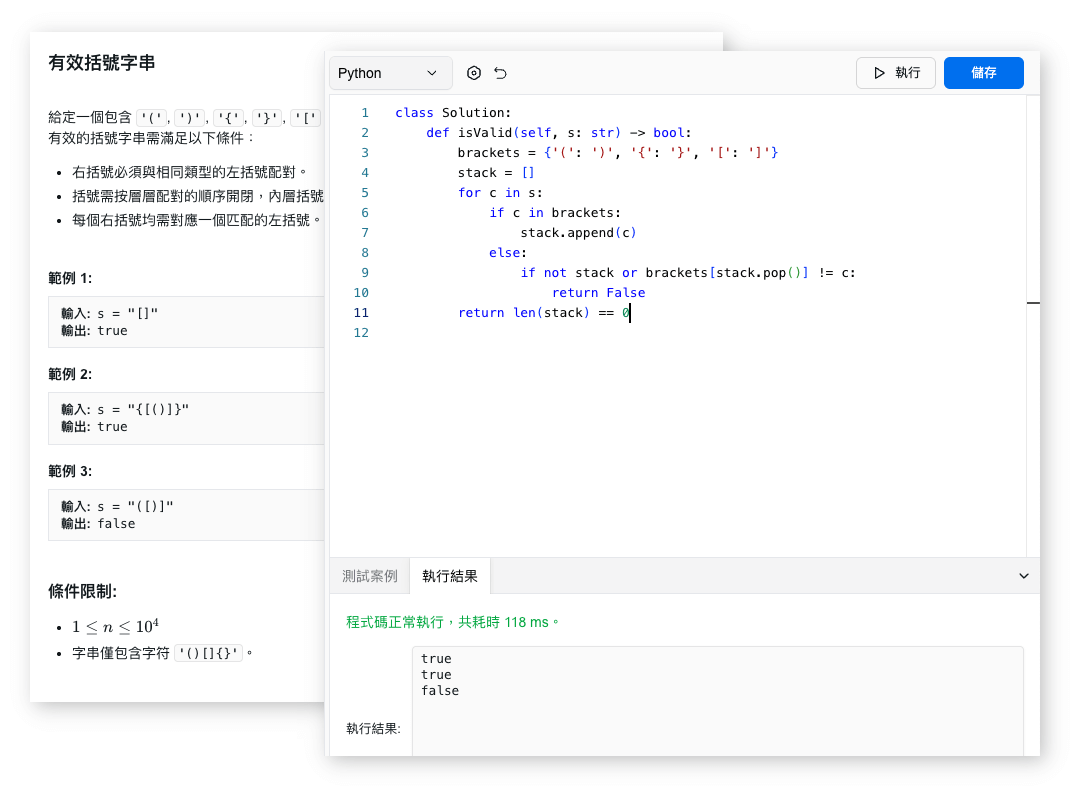Image resolution: width=1086 pixels, height=792 pixels.
Task: Select the 執行結果 tab
Action: [x=450, y=576]
